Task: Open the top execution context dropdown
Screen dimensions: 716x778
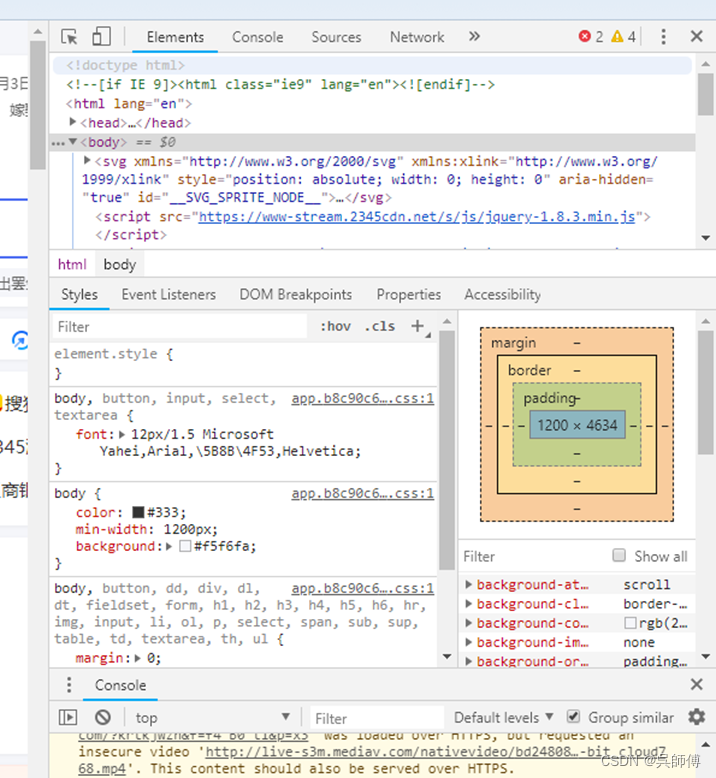Action: coord(212,717)
